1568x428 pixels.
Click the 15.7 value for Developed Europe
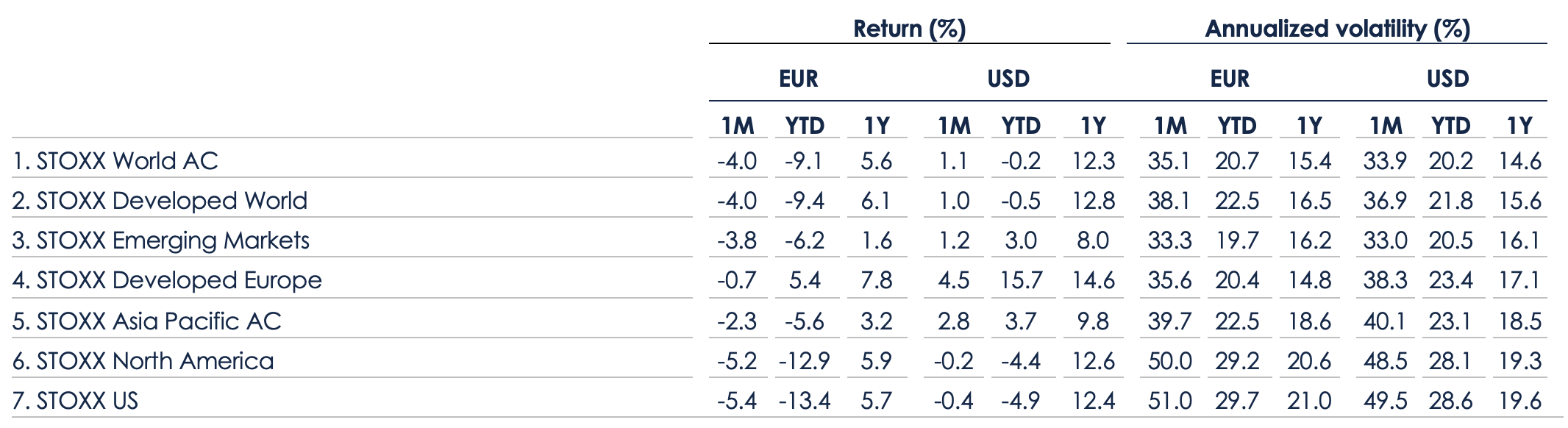coord(1021,280)
